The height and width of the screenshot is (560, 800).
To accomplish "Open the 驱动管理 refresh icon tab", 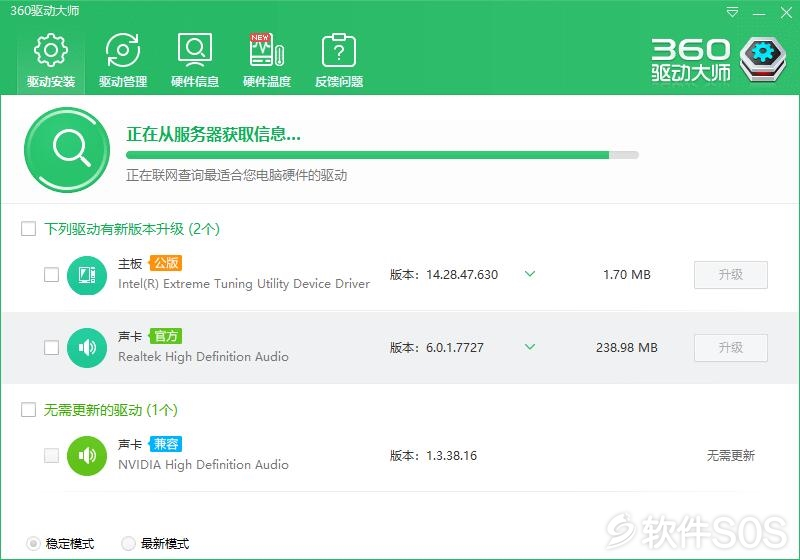I will pos(122,60).
